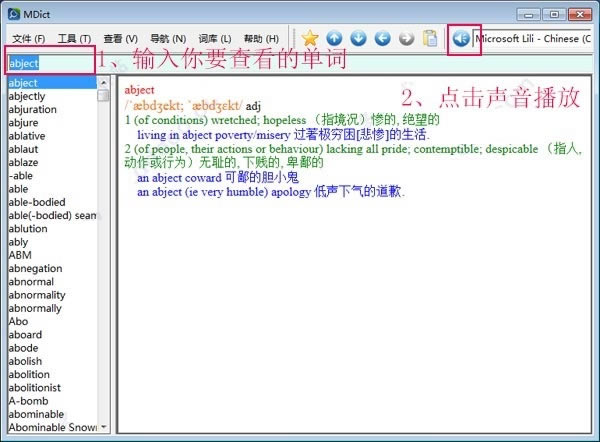Viewport: 600px width, 442px height.
Task: Click word list scrollbar up arrow
Action: pos(103,82)
